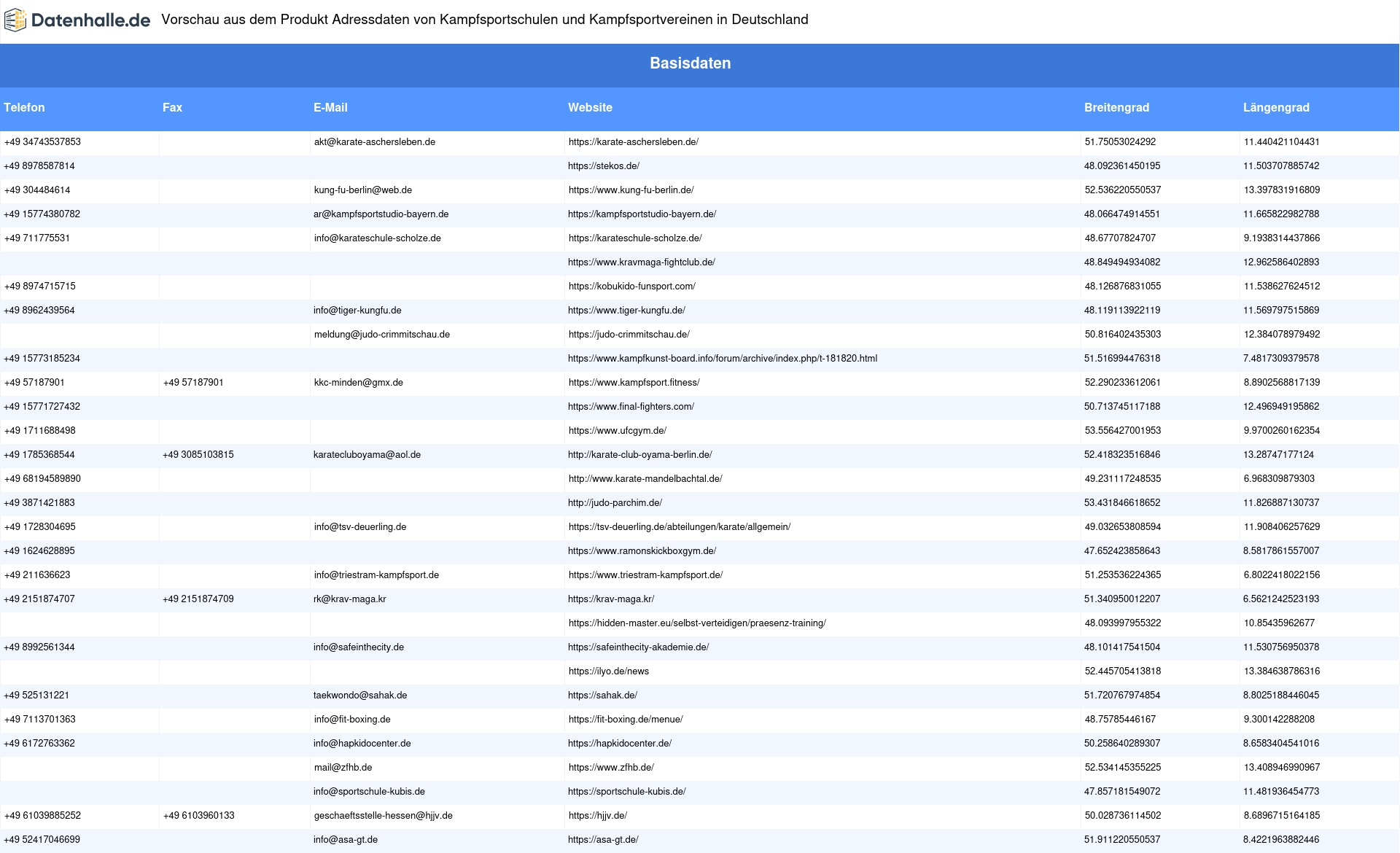1400x853 pixels.
Task: Open https://kampfsportstudio-bayern.de/ entry
Action: pos(642,214)
